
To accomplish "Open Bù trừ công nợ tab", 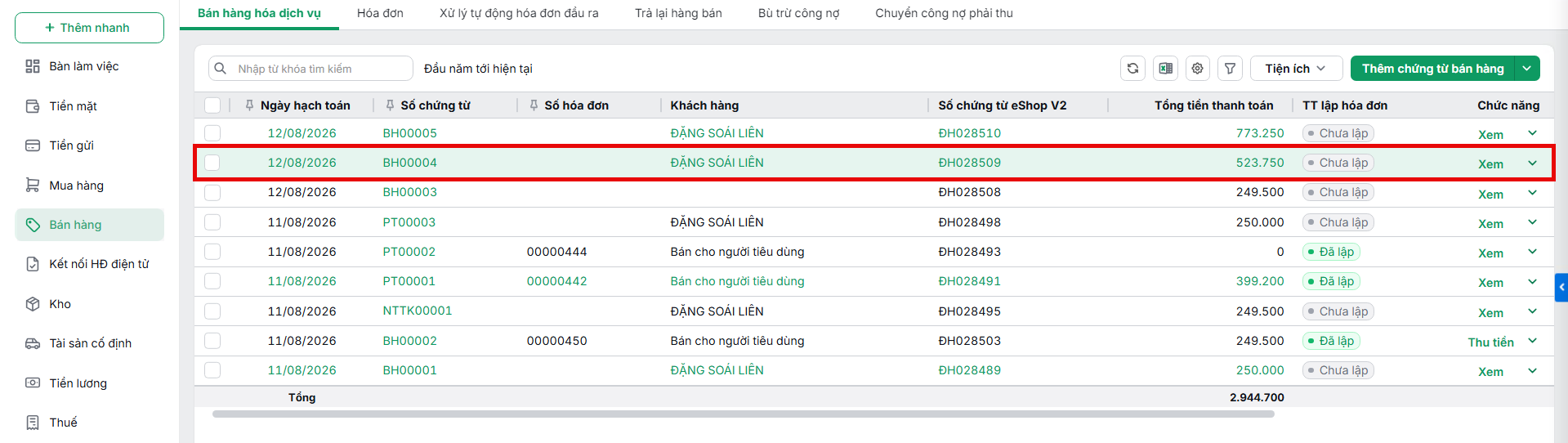I will point(798,13).
